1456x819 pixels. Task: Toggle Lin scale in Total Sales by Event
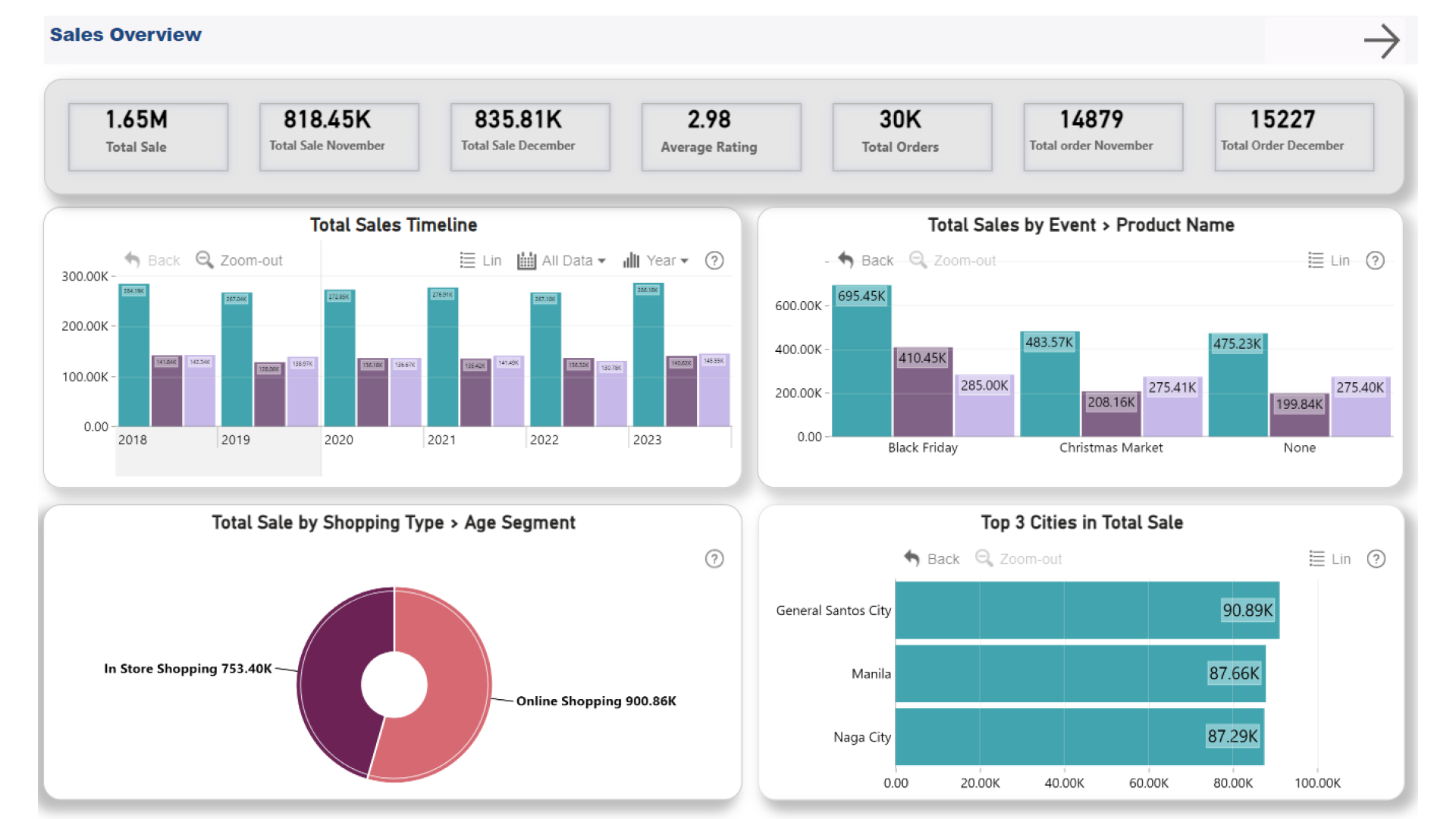[1329, 260]
